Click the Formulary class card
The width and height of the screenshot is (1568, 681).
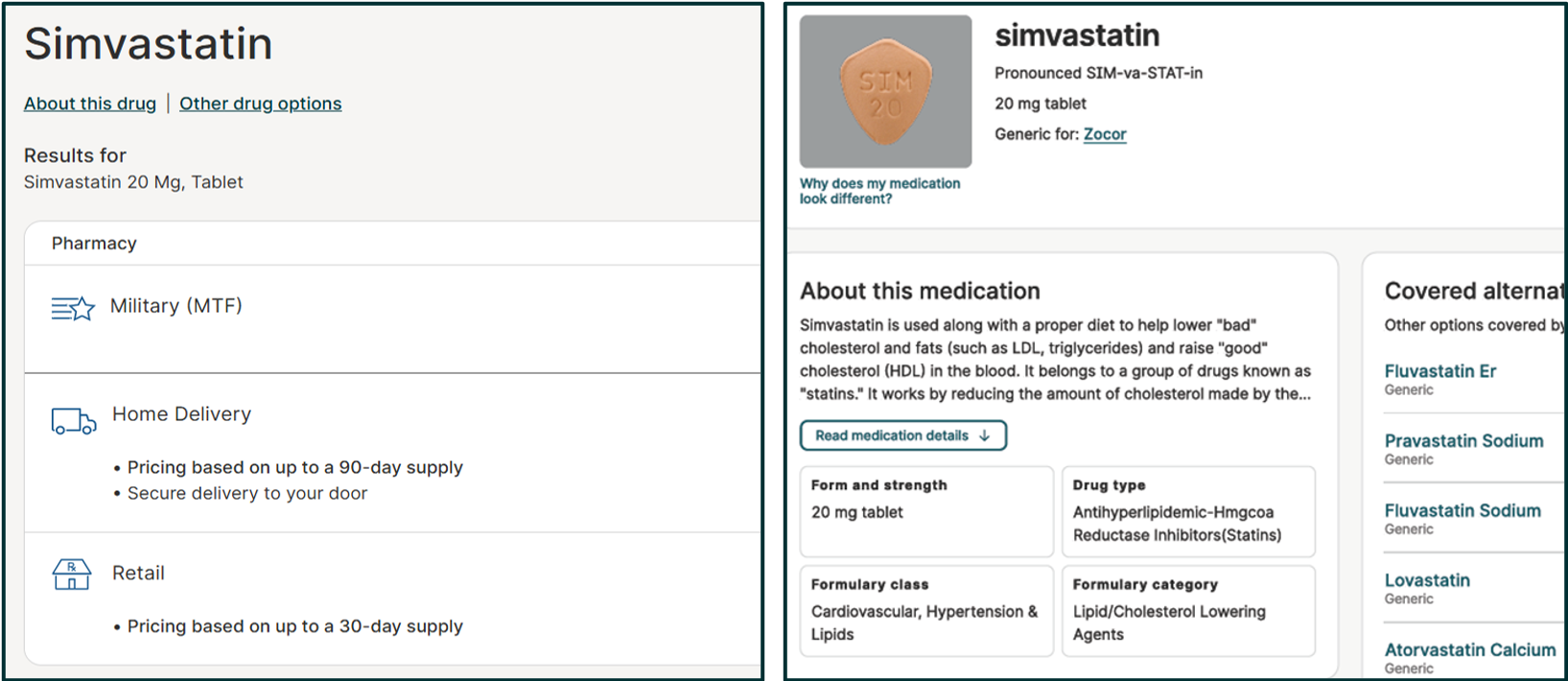click(x=926, y=611)
